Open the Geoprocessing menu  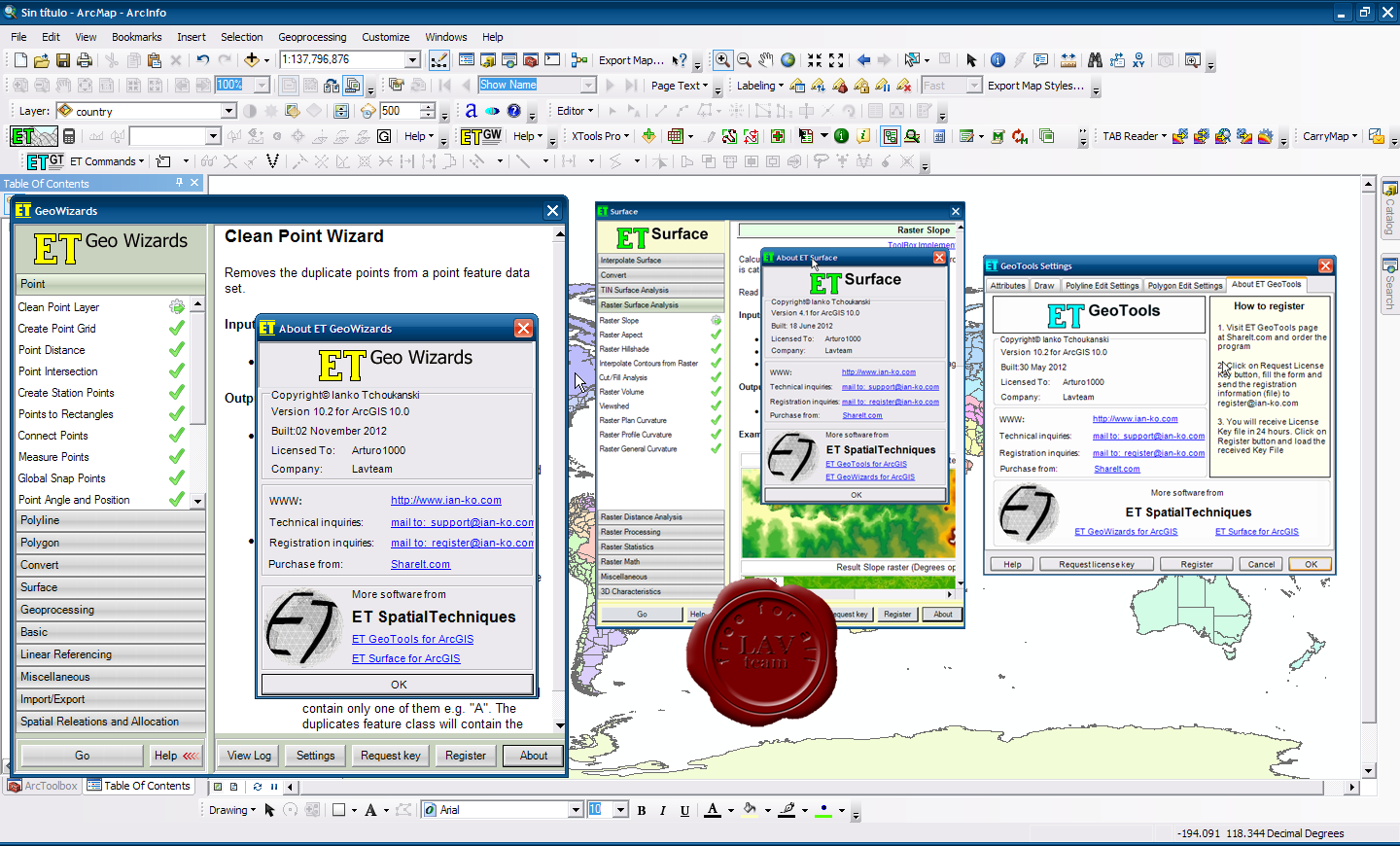pos(312,37)
